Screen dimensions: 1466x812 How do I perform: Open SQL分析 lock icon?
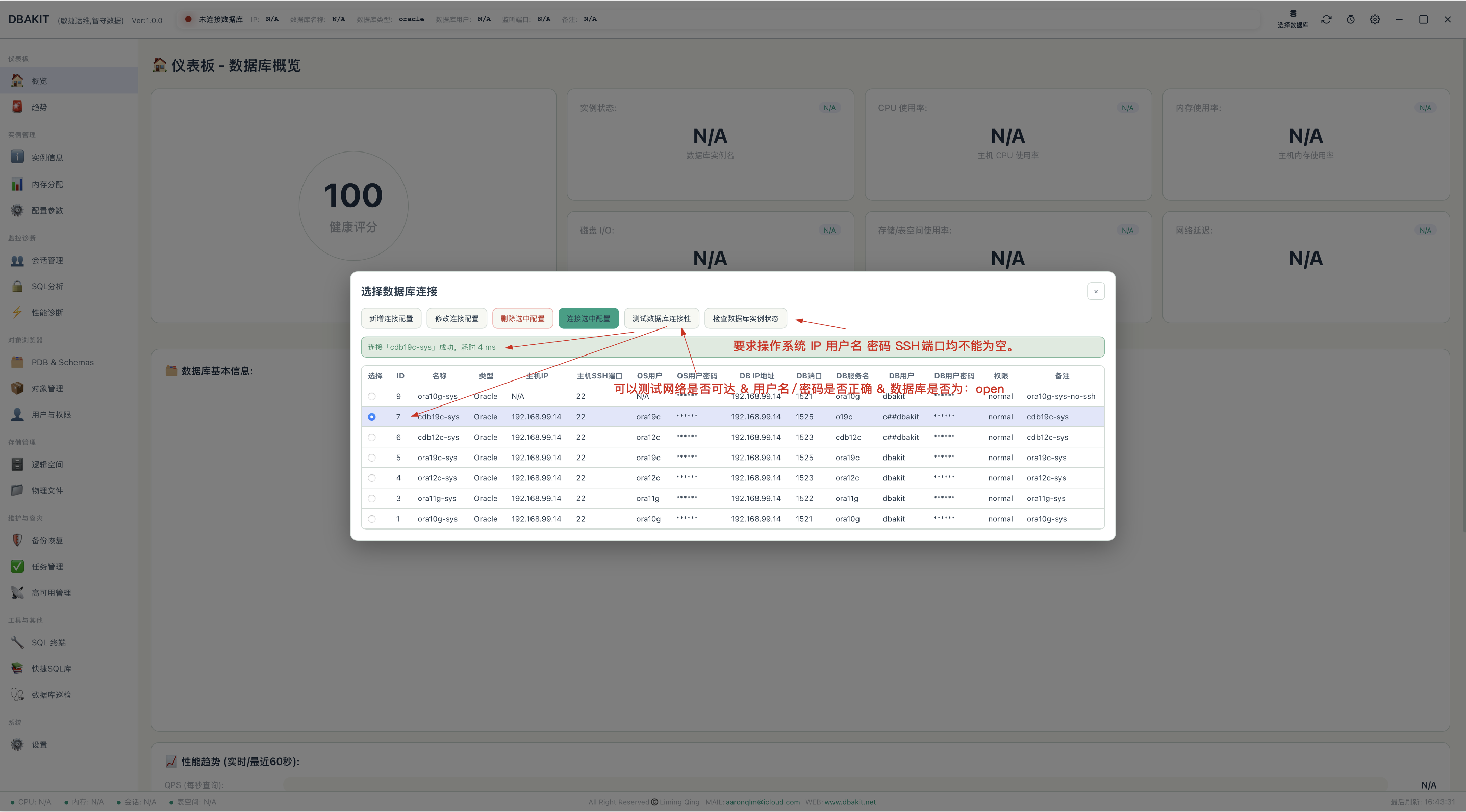tap(18, 286)
